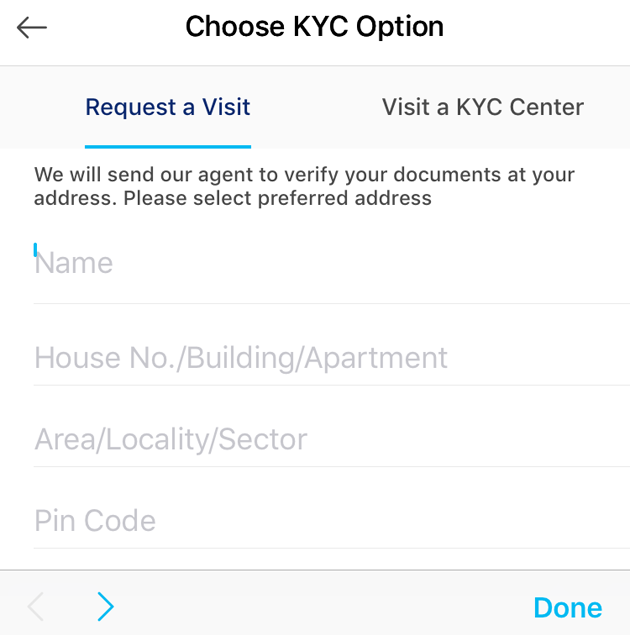This screenshot has width=630, height=635.
Task: Return to previous screen via header arrow
Action: point(32,28)
